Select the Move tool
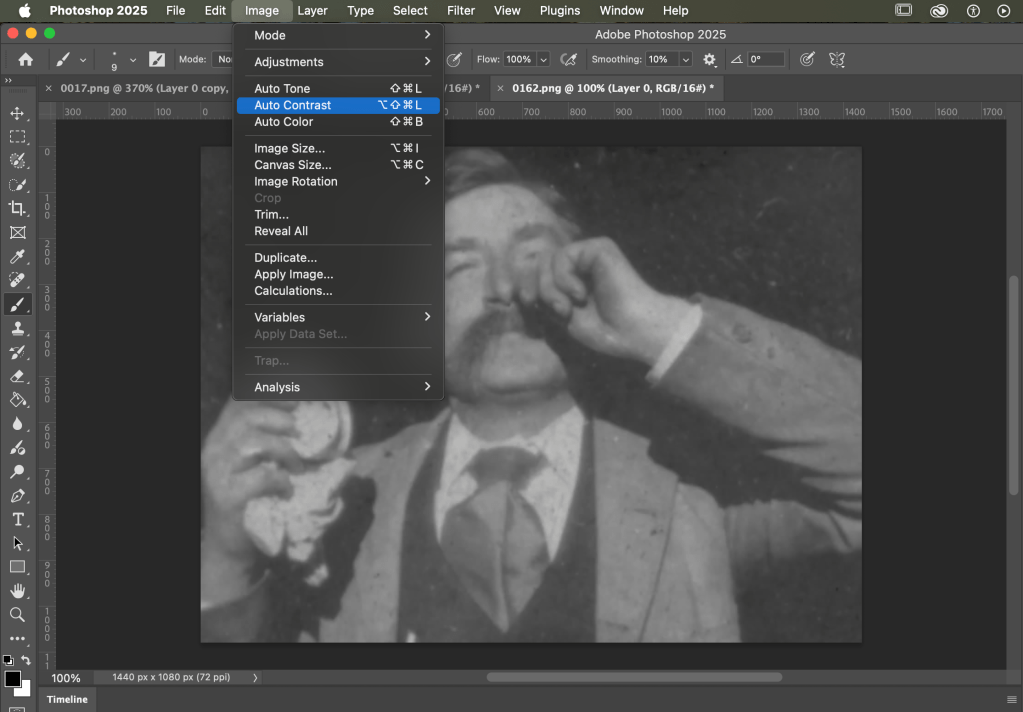The width and height of the screenshot is (1023, 712). (17, 113)
